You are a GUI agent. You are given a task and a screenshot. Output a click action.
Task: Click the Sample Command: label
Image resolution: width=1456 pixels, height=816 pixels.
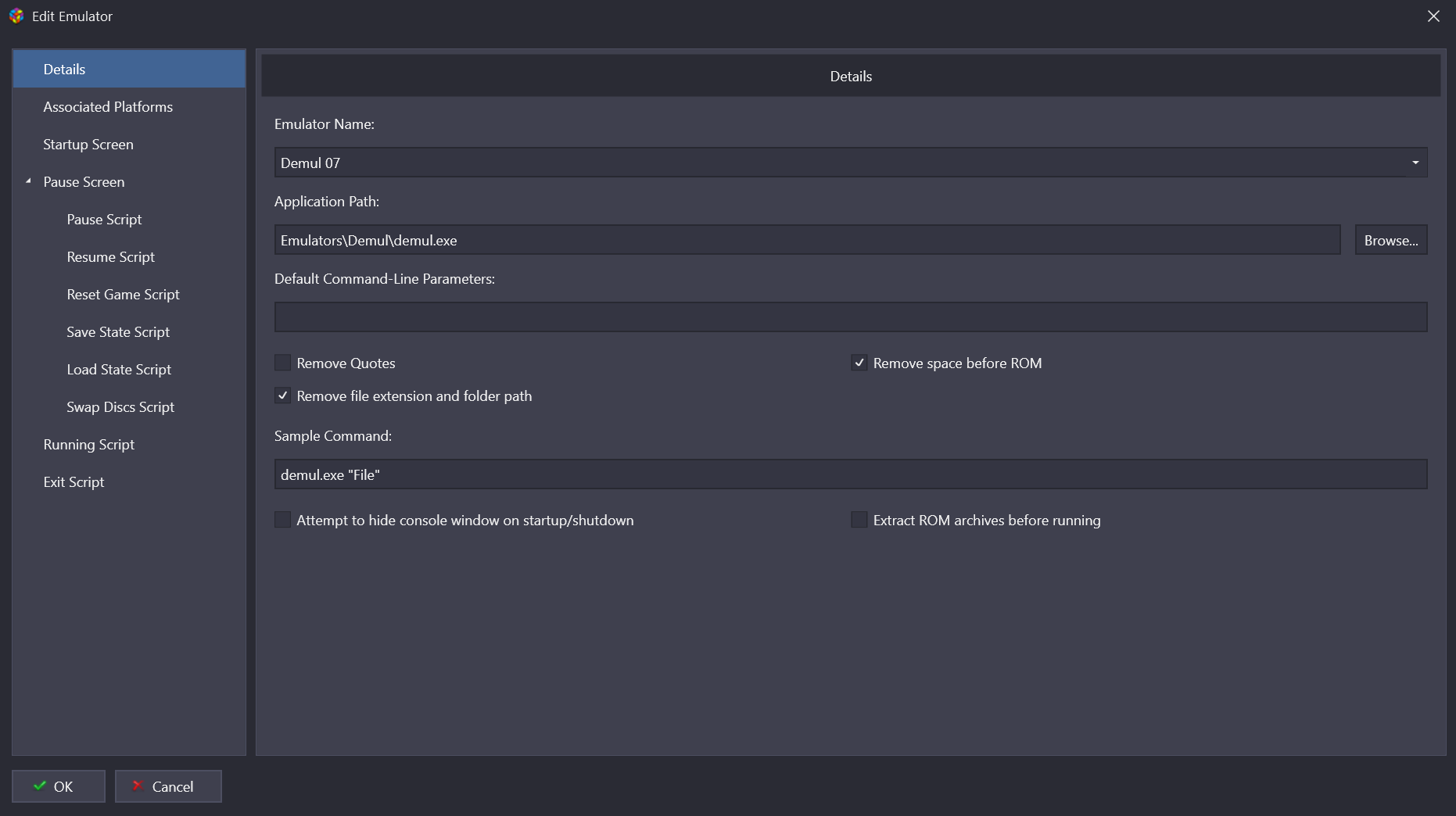tap(333, 436)
